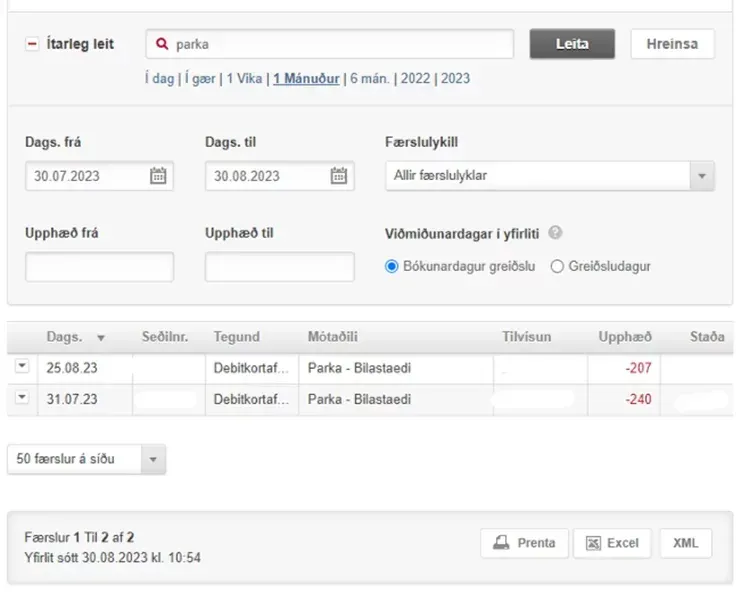The image size is (741, 593).
Task: Open calendar for Dags. frá date
Action: (158, 176)
